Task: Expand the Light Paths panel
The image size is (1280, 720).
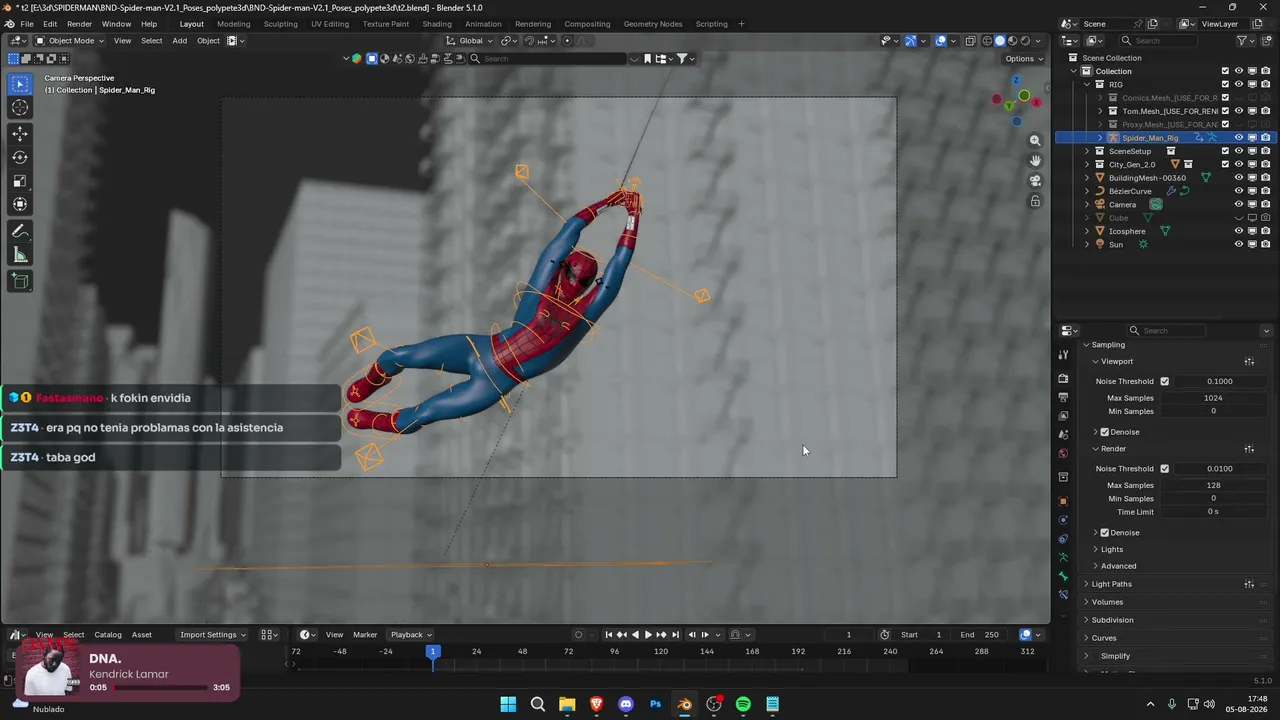Action: (x=1086, y=584)
